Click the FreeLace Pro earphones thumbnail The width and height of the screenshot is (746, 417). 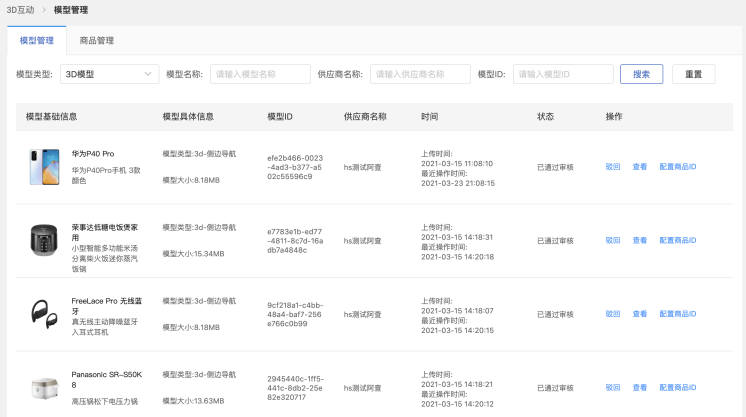(x=44, y=314)
